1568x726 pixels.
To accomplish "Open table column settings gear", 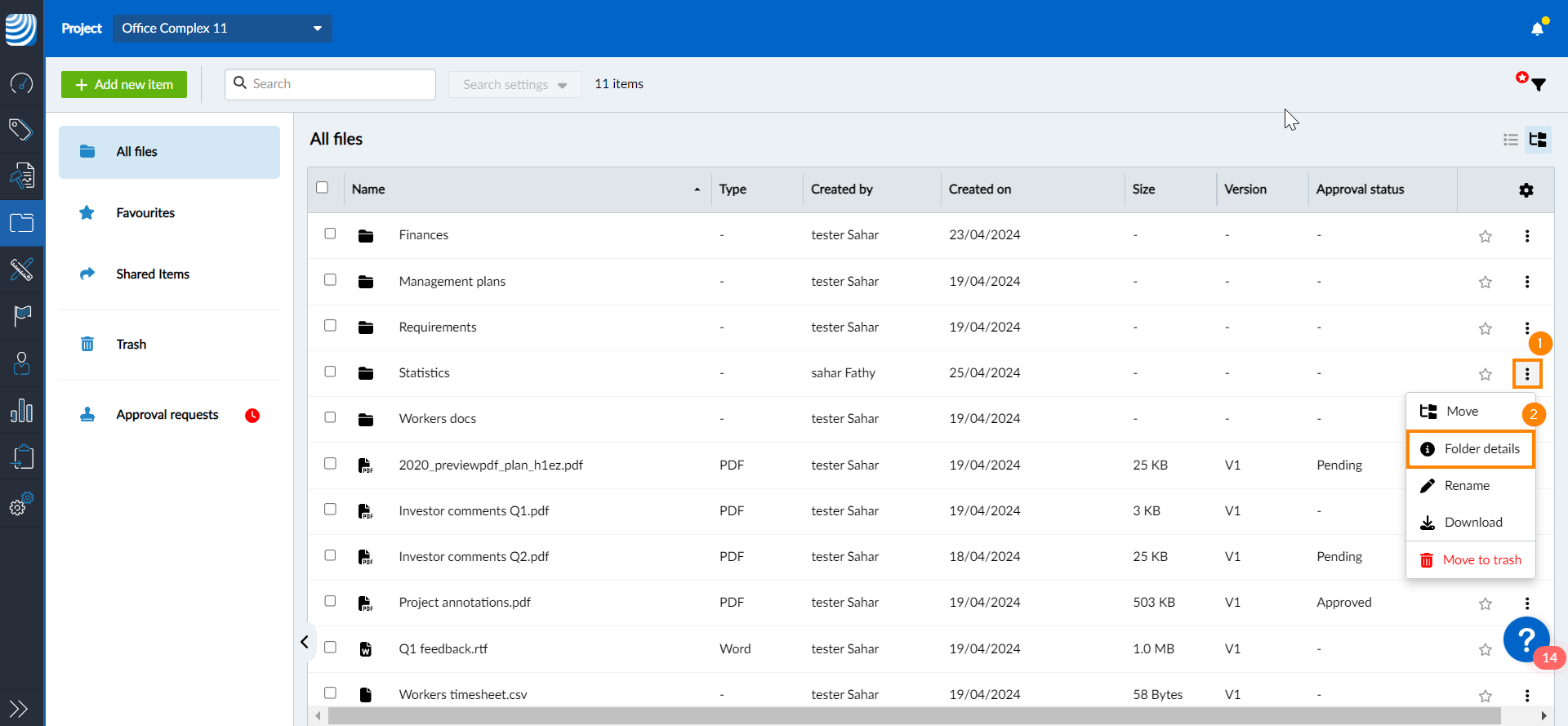I will [x=1526, y=190].
